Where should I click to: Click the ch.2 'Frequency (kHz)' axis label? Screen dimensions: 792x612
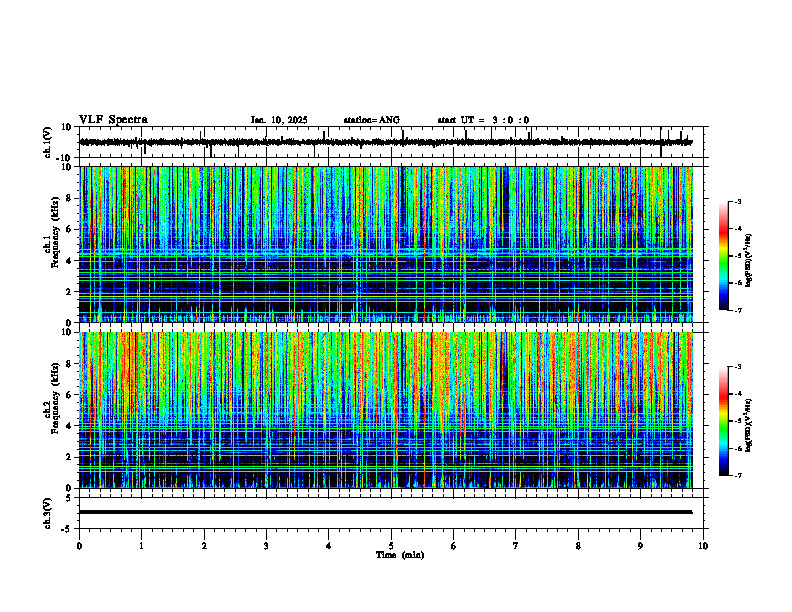(55, 398)
